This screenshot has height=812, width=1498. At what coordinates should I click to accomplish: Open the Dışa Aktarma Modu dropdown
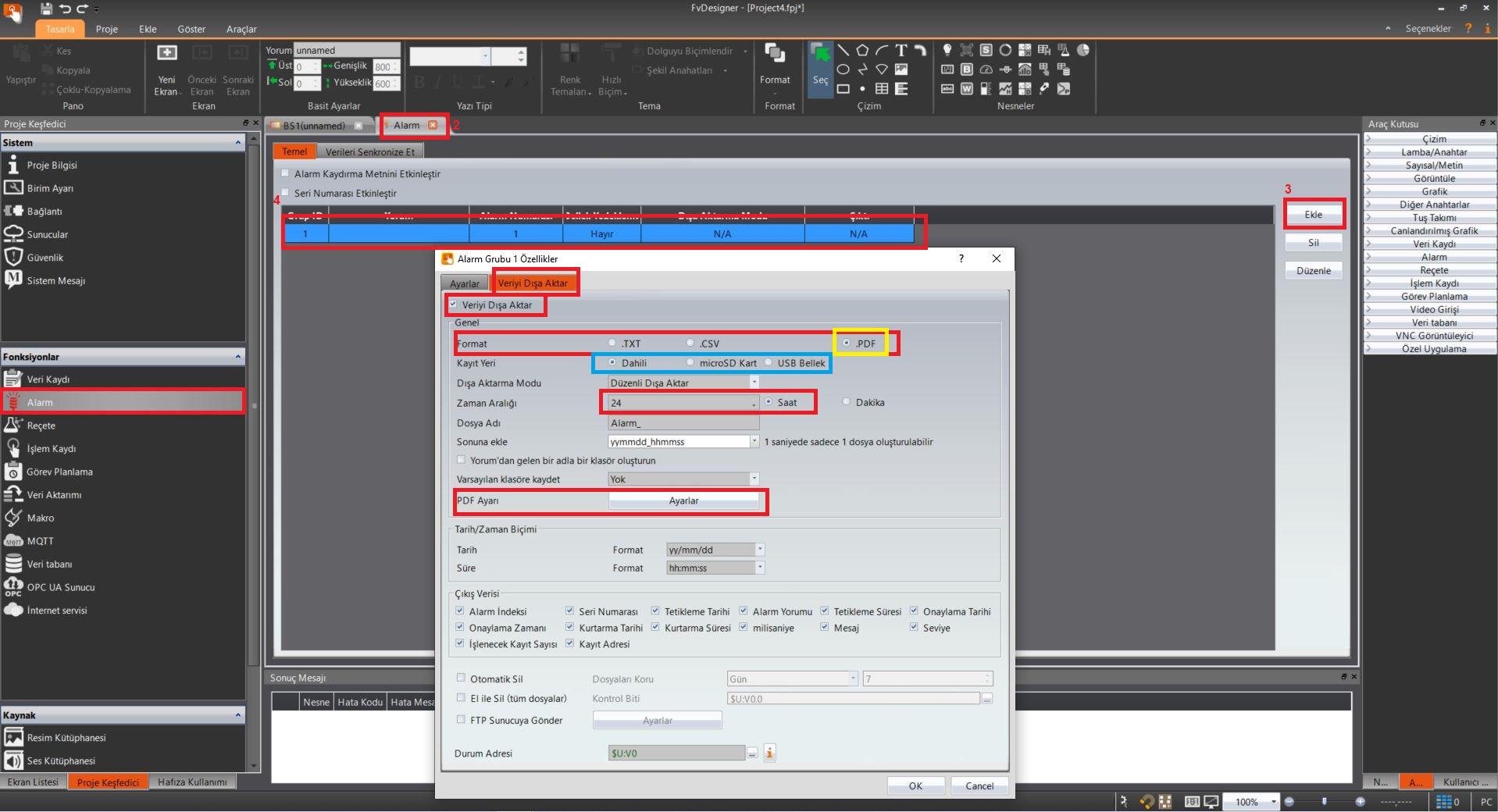pyautogui.click(x=754, y=383)
